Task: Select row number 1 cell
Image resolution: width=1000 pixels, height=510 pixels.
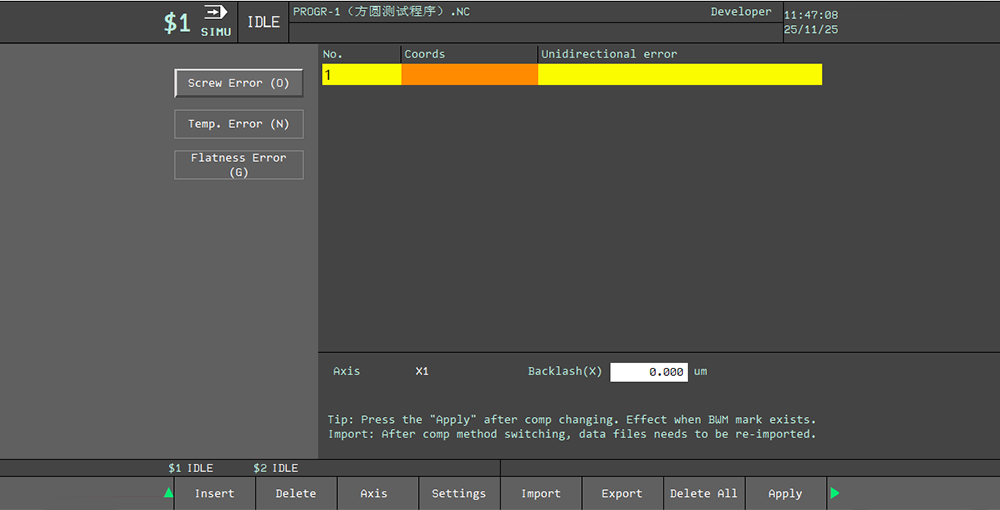Action: [361, 75]
